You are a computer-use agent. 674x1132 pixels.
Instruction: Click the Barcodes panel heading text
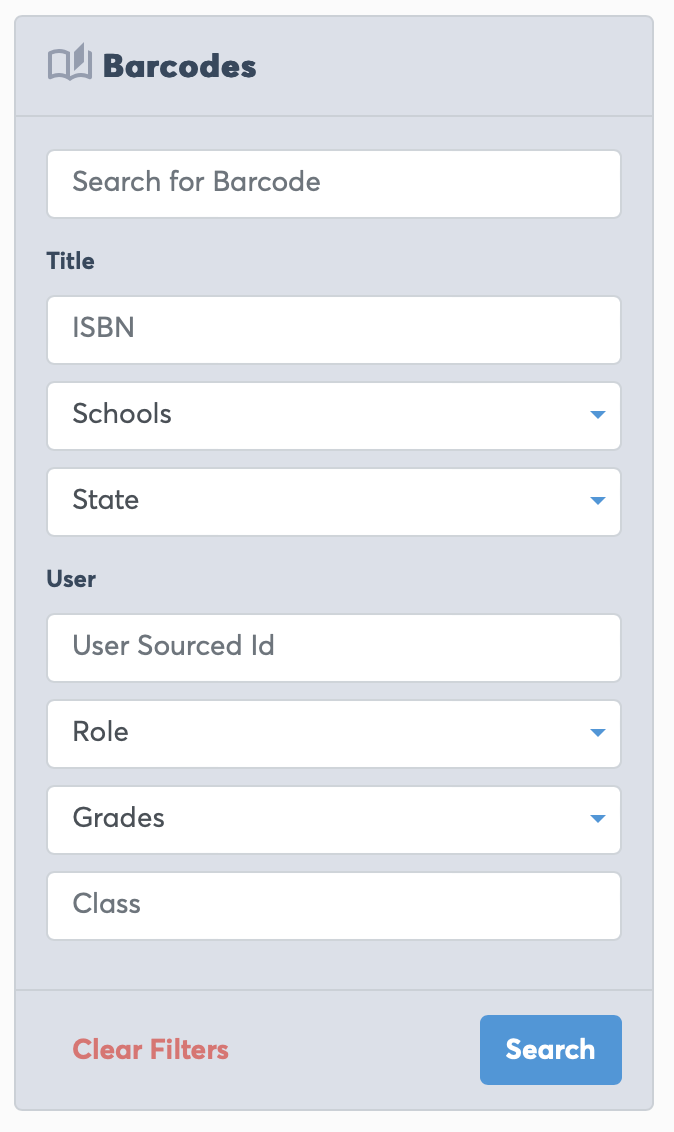click(180, 67)
